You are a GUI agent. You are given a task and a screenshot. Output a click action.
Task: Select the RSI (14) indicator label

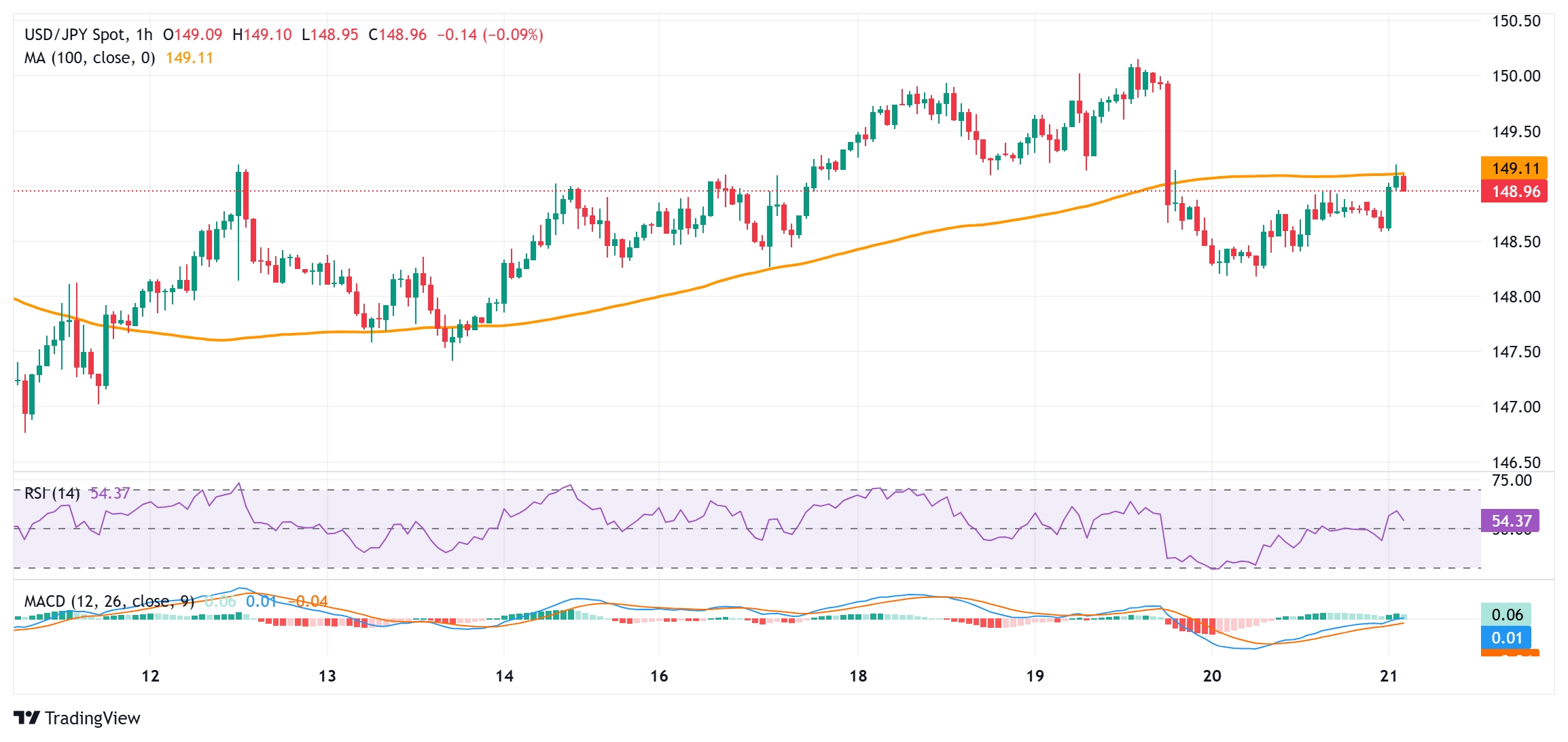[x=52, y=493]
